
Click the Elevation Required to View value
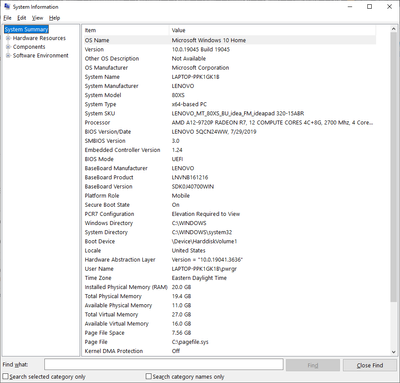(x=206, y=214)
